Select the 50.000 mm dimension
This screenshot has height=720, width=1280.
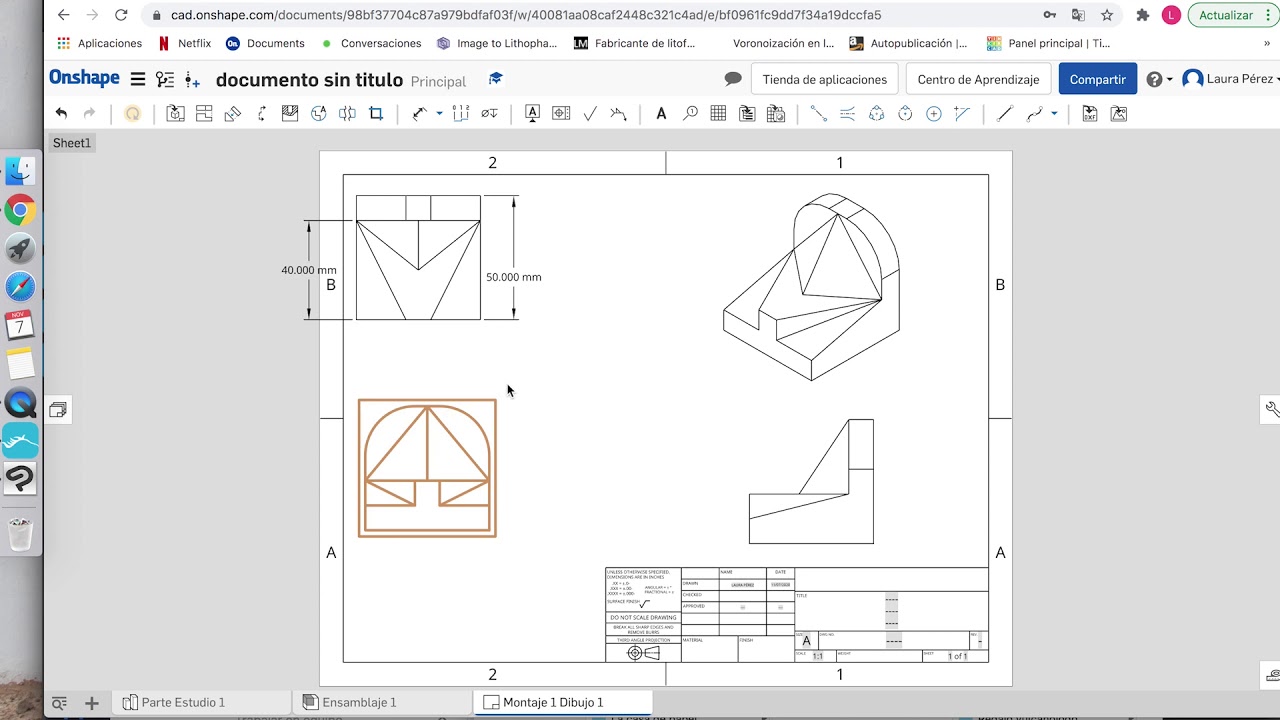point(513,277)
